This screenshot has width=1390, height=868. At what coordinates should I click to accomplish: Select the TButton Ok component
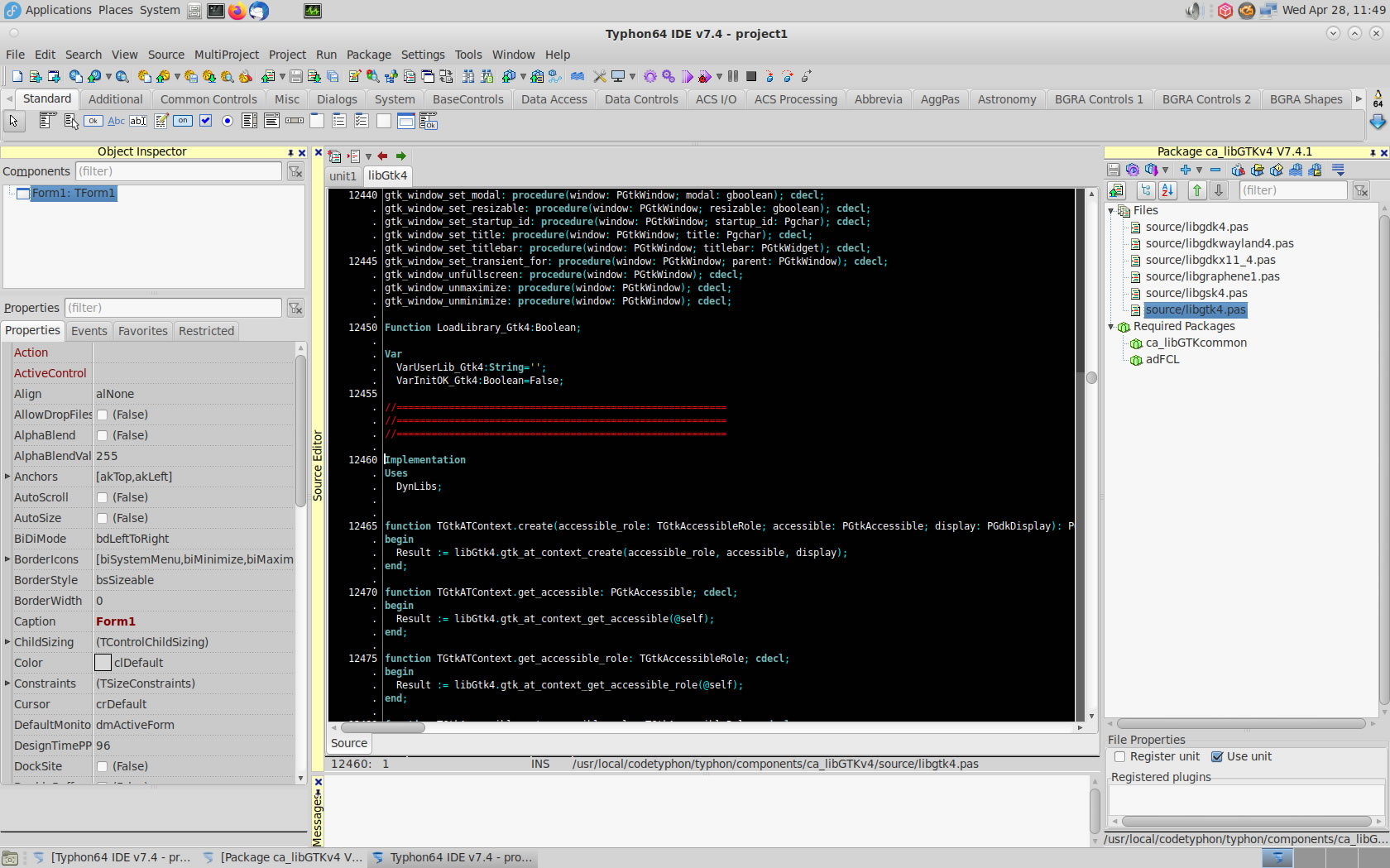tap(93, 121)
